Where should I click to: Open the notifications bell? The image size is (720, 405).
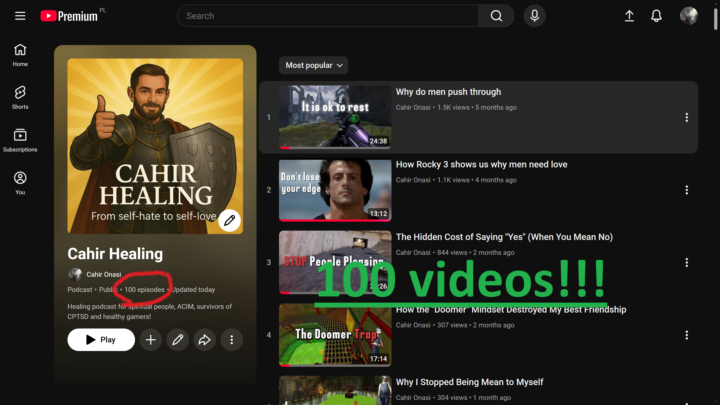pos(656,16)
